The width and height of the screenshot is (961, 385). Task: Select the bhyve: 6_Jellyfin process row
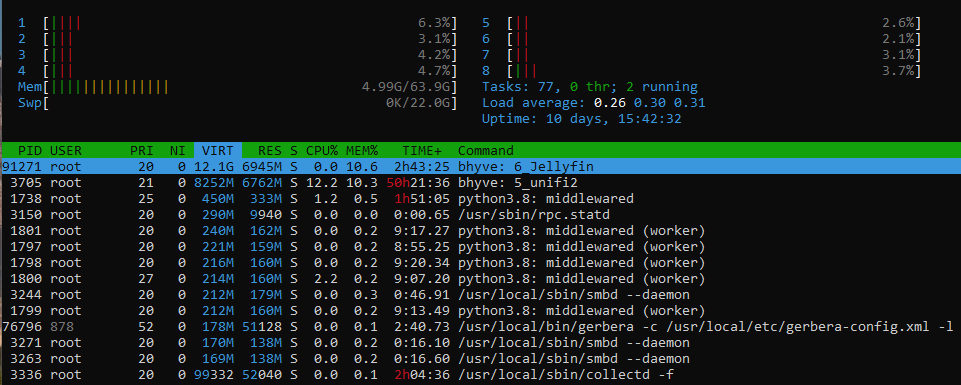click(x=480, y=166)
